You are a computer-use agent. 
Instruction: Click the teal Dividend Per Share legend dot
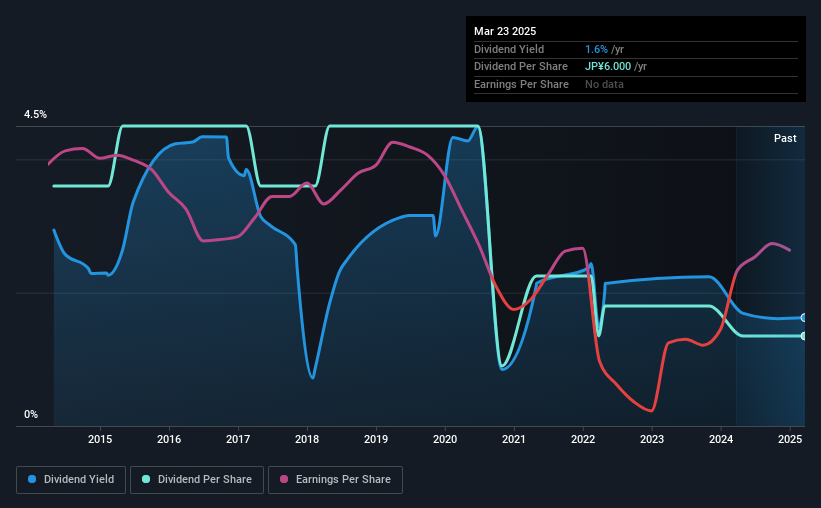click(146, 479)
